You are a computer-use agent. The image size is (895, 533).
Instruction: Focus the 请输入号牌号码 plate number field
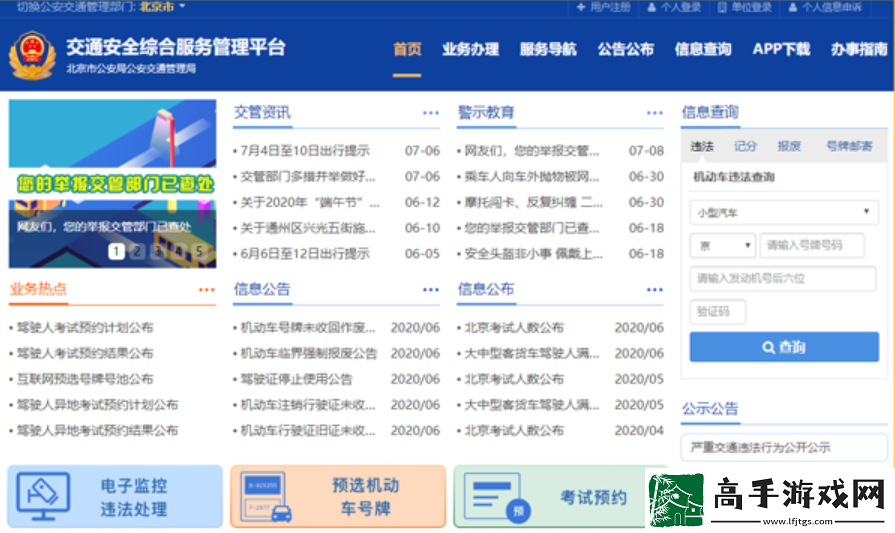812,245
